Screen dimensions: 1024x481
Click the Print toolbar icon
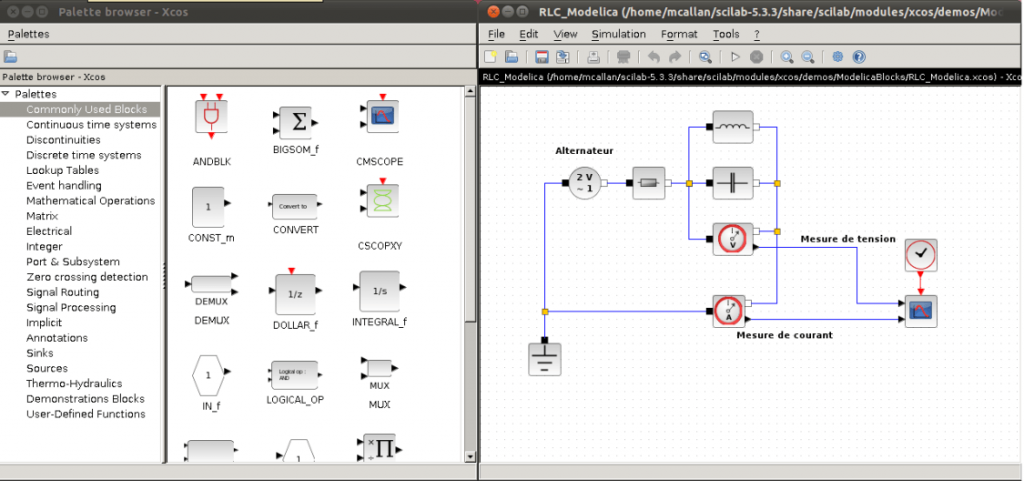[x=593, y=57]
